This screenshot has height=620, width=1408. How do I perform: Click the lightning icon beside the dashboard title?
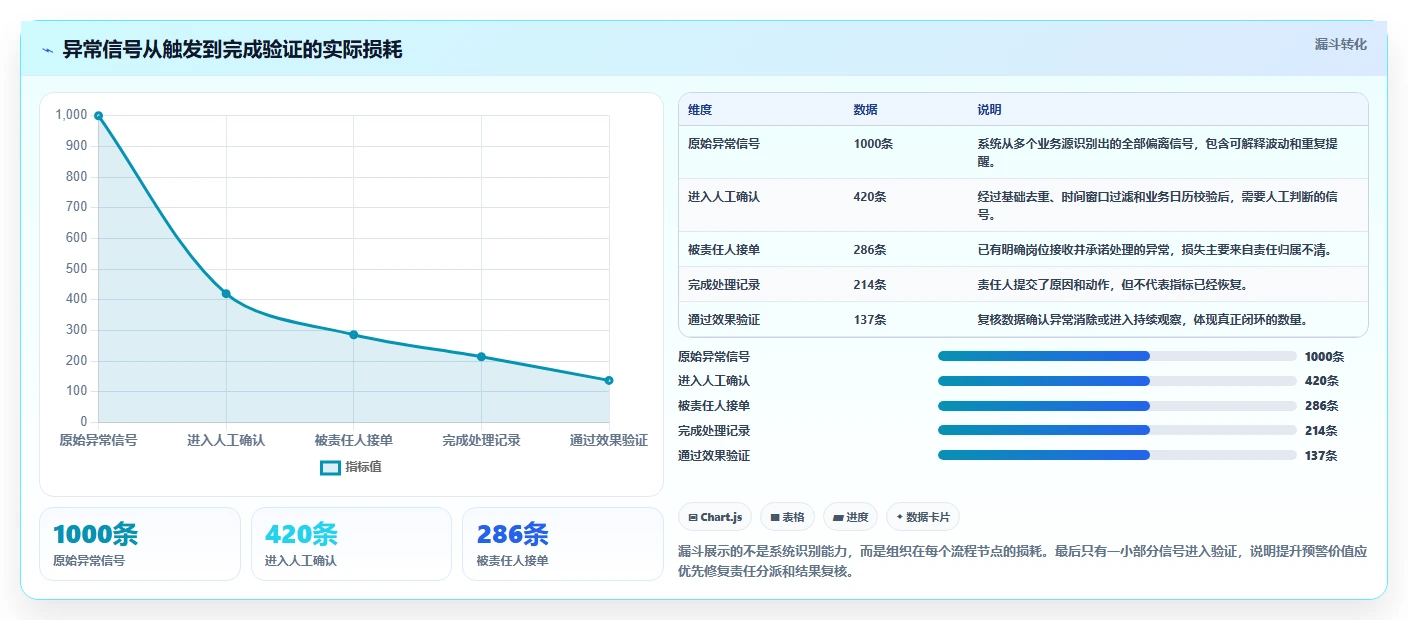point(48,50)
